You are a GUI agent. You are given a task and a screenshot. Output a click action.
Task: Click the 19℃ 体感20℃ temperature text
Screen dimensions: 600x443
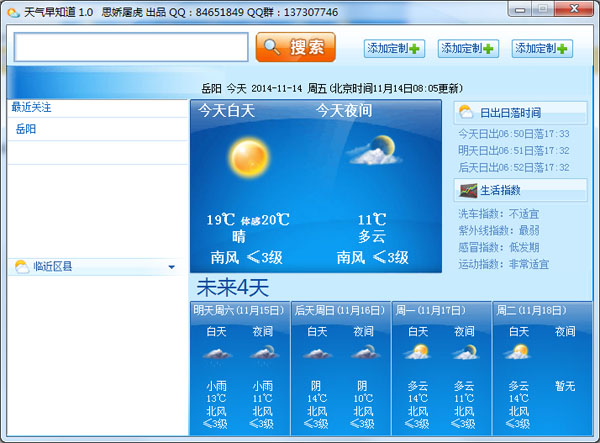pyautogui.click(x=248, y=220)
